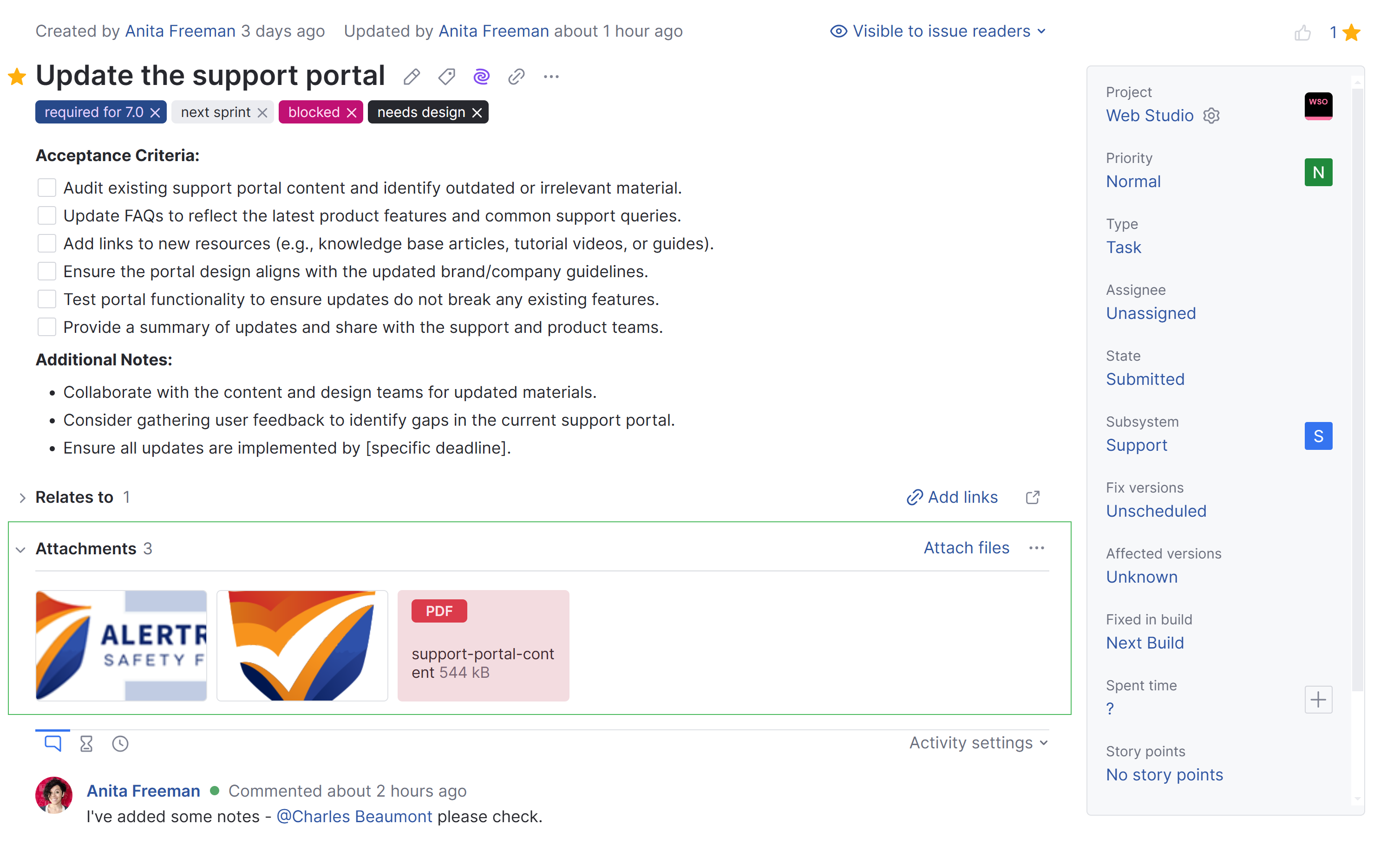Remove the 'blocked' tag
1400x844 pixels.
(x=352, y=113)
